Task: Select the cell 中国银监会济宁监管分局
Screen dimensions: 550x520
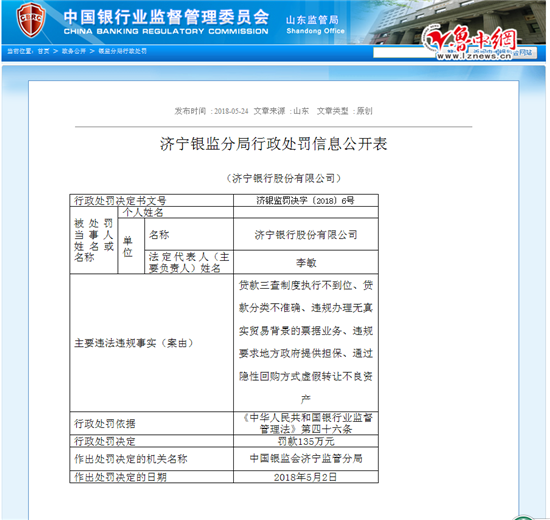Action: point(306,459)
